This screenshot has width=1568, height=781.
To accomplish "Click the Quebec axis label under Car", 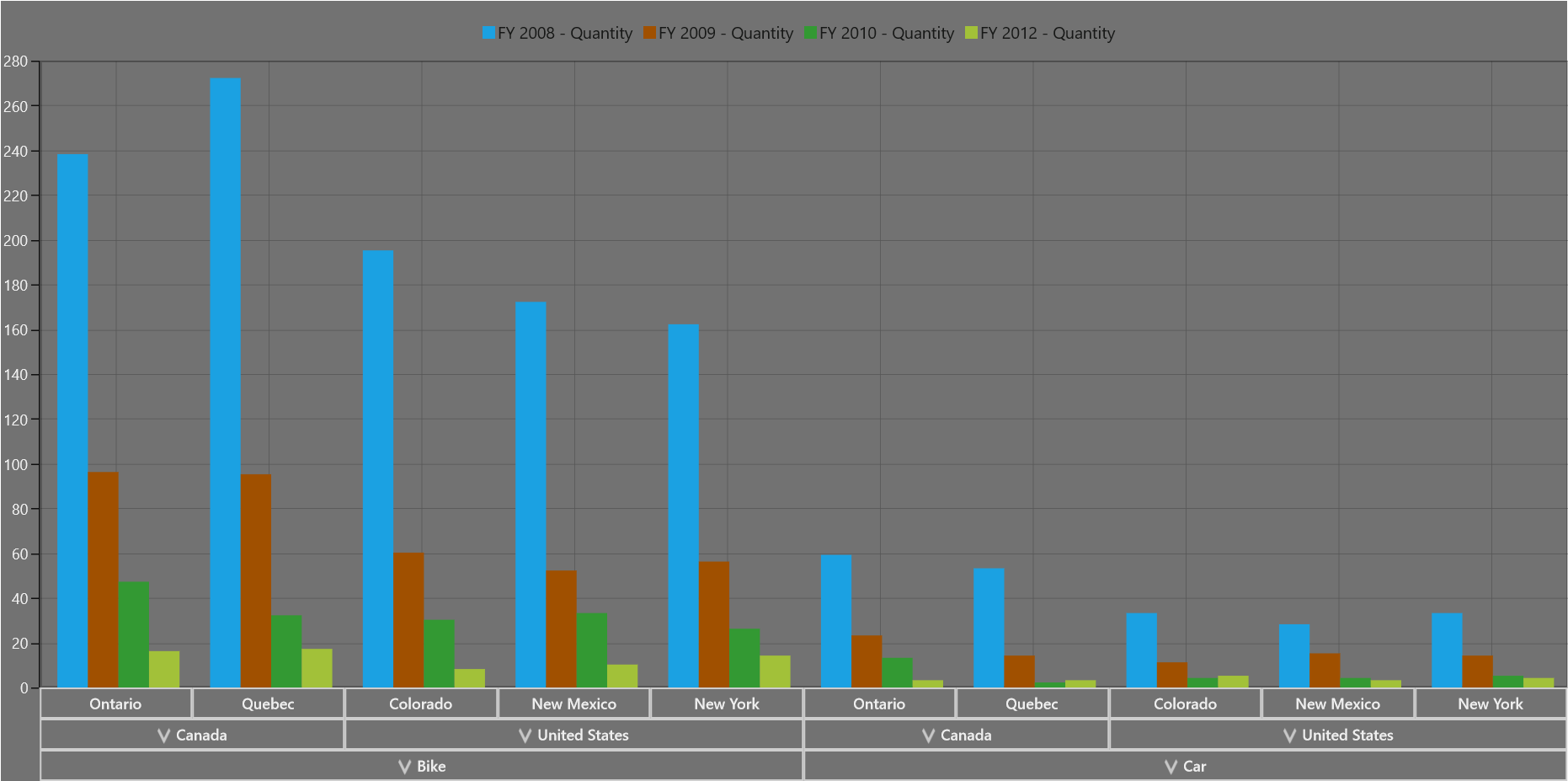I will [1032, 703].
